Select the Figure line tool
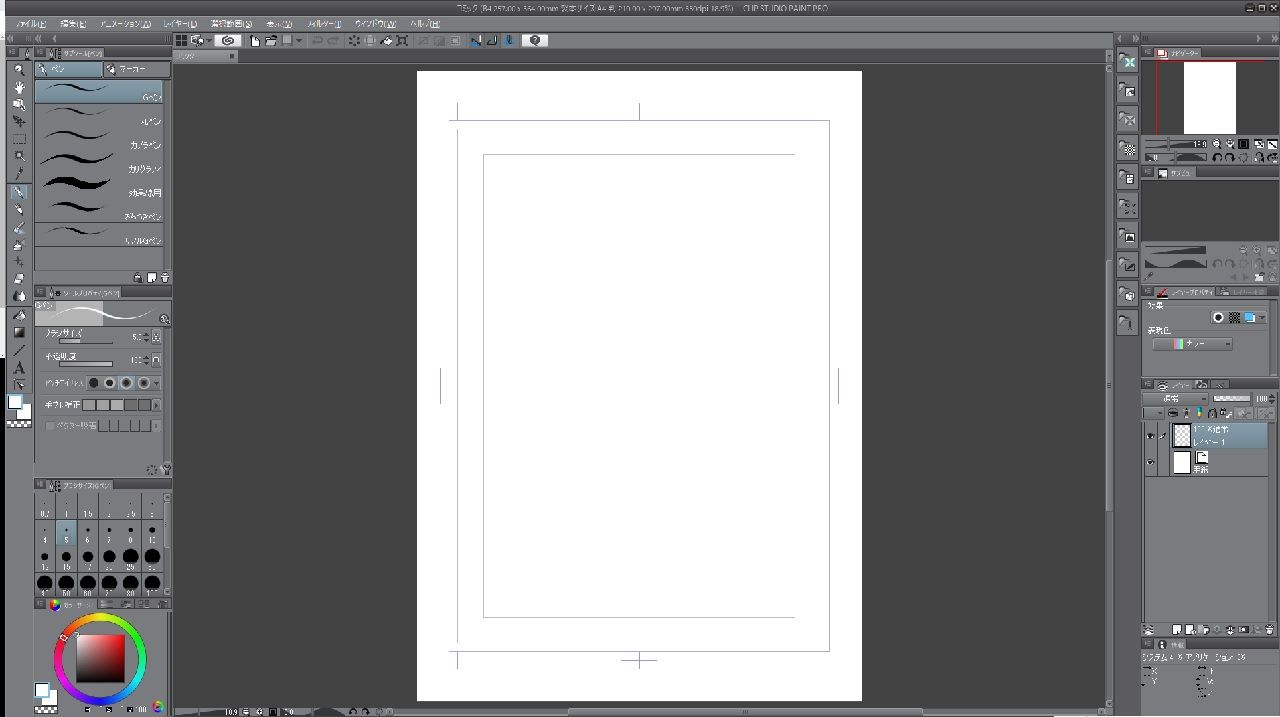Image resolution: width=1280 pixels, height=717 pixels. [19, 350]
